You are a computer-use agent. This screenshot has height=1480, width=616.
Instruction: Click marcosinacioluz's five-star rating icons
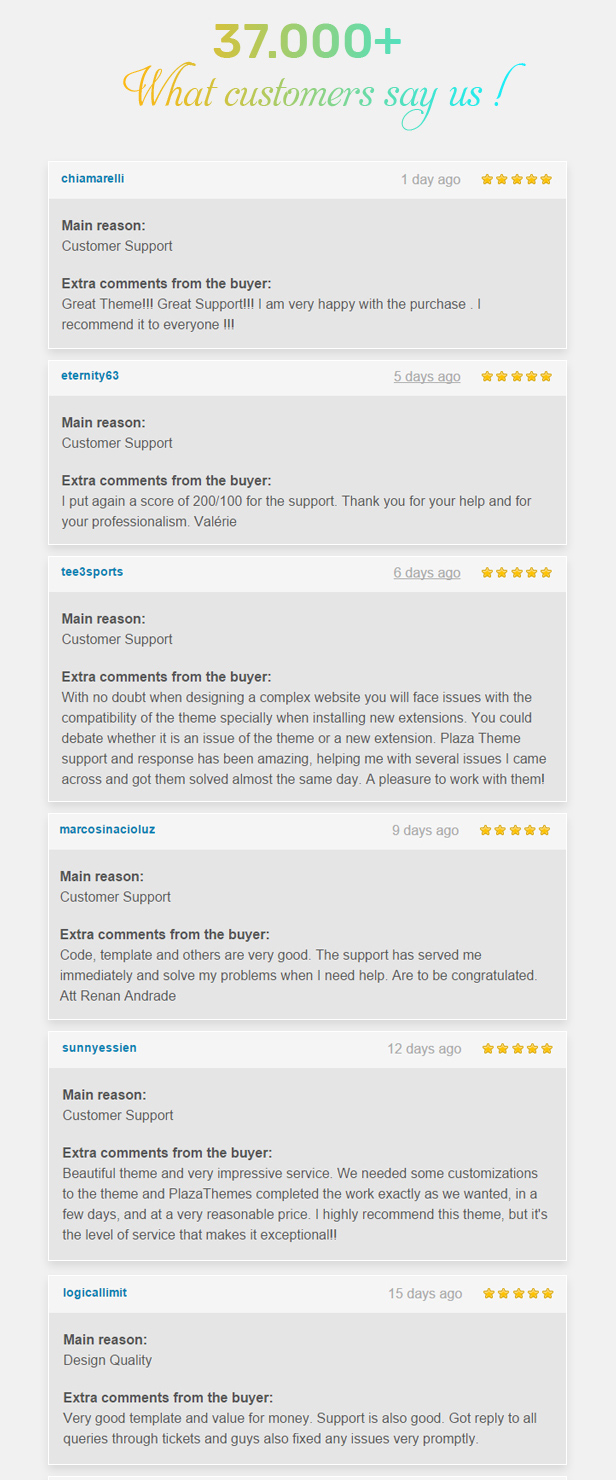point(515,830)
